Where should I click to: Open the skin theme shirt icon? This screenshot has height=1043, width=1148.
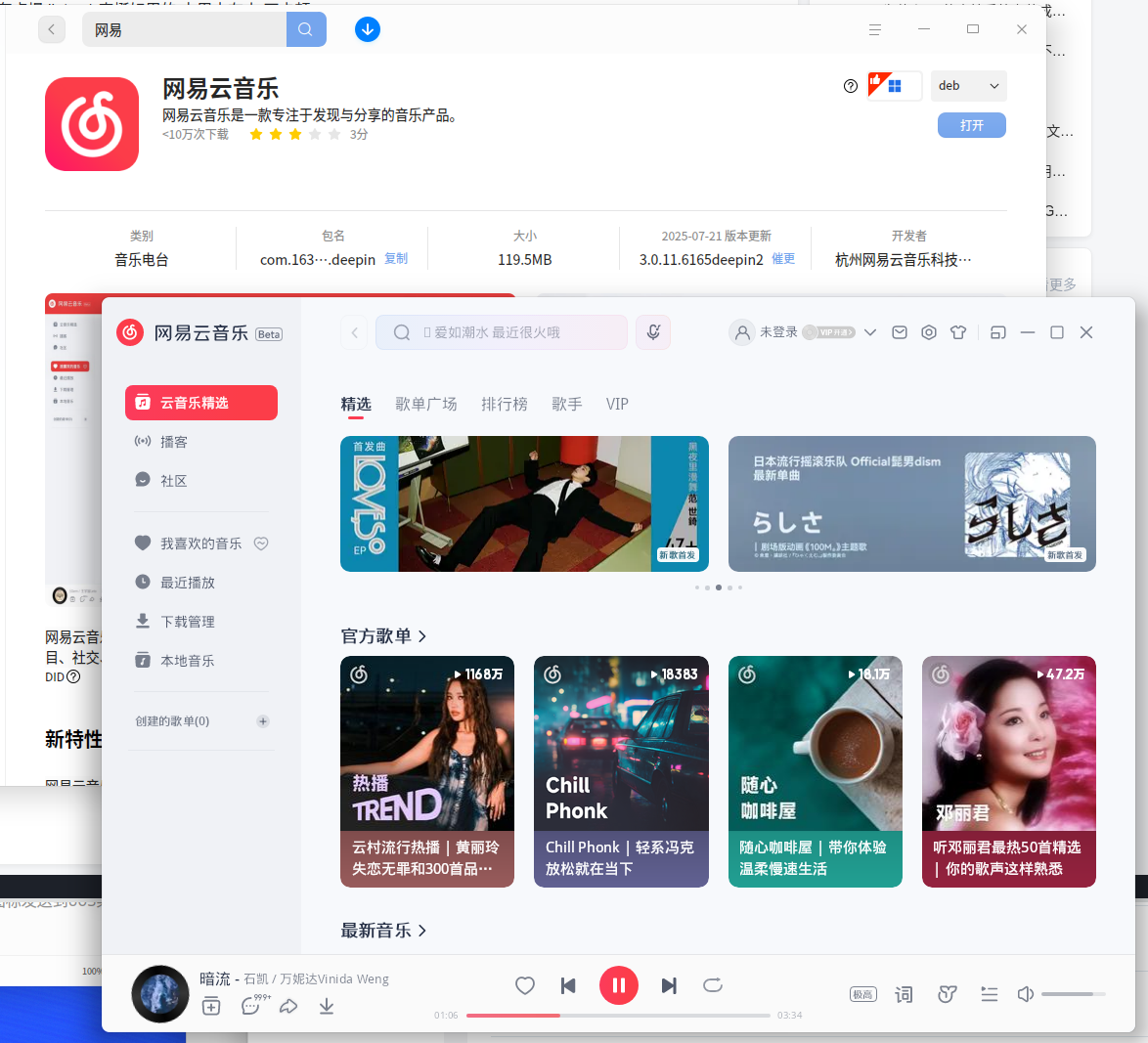957,332
